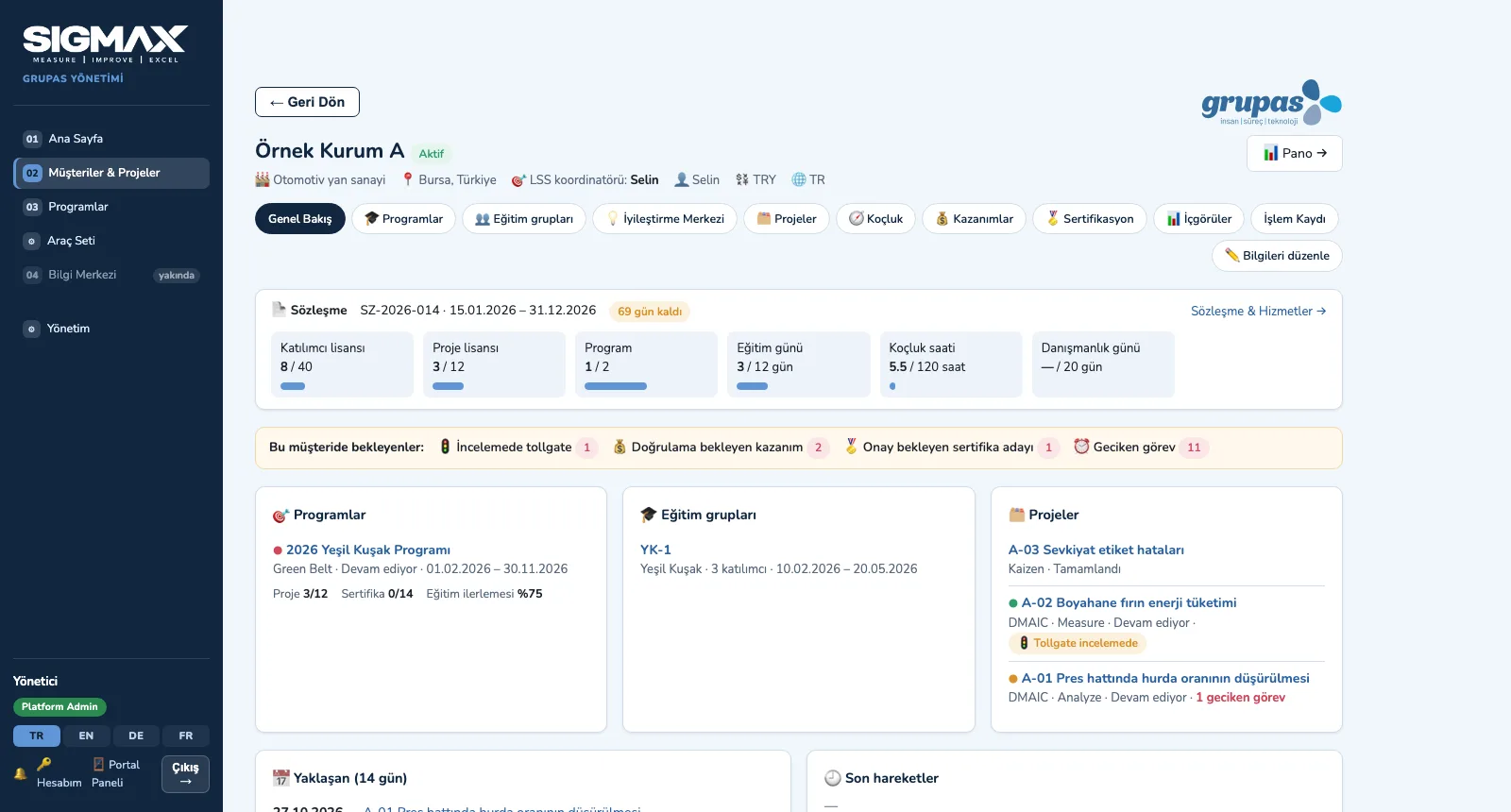1511x812 pixels.
Task: Switch to Projeler tab
Action: click(787, 219)
